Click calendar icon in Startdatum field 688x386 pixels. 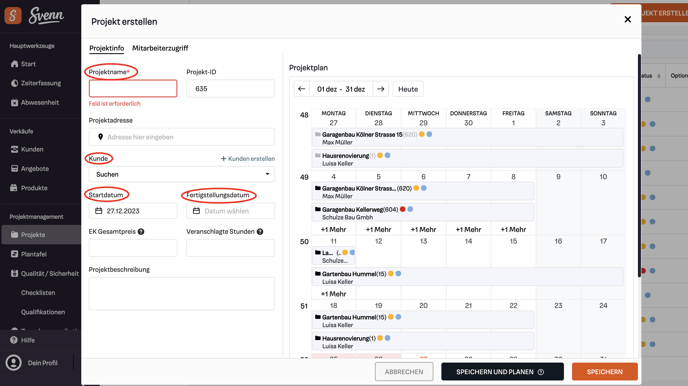[x=99, y=211]
